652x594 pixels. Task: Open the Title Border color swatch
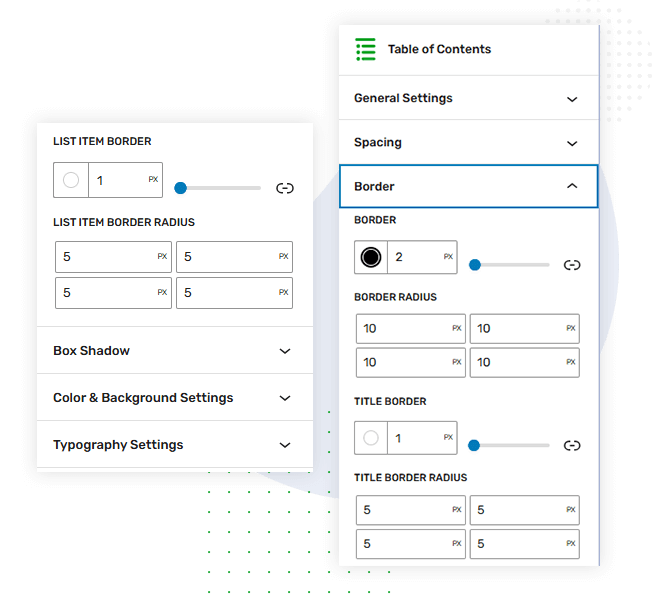[x=371, y=438]
